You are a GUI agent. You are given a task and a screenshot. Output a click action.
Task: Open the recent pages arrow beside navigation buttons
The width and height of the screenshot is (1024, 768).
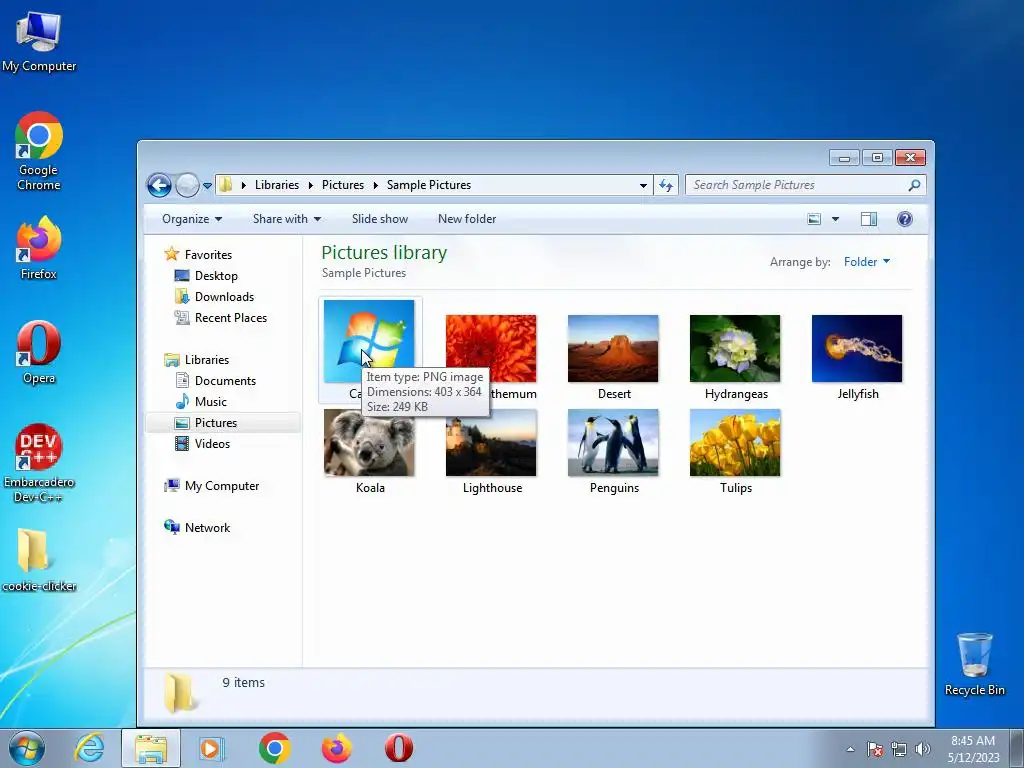click(207, 186)
